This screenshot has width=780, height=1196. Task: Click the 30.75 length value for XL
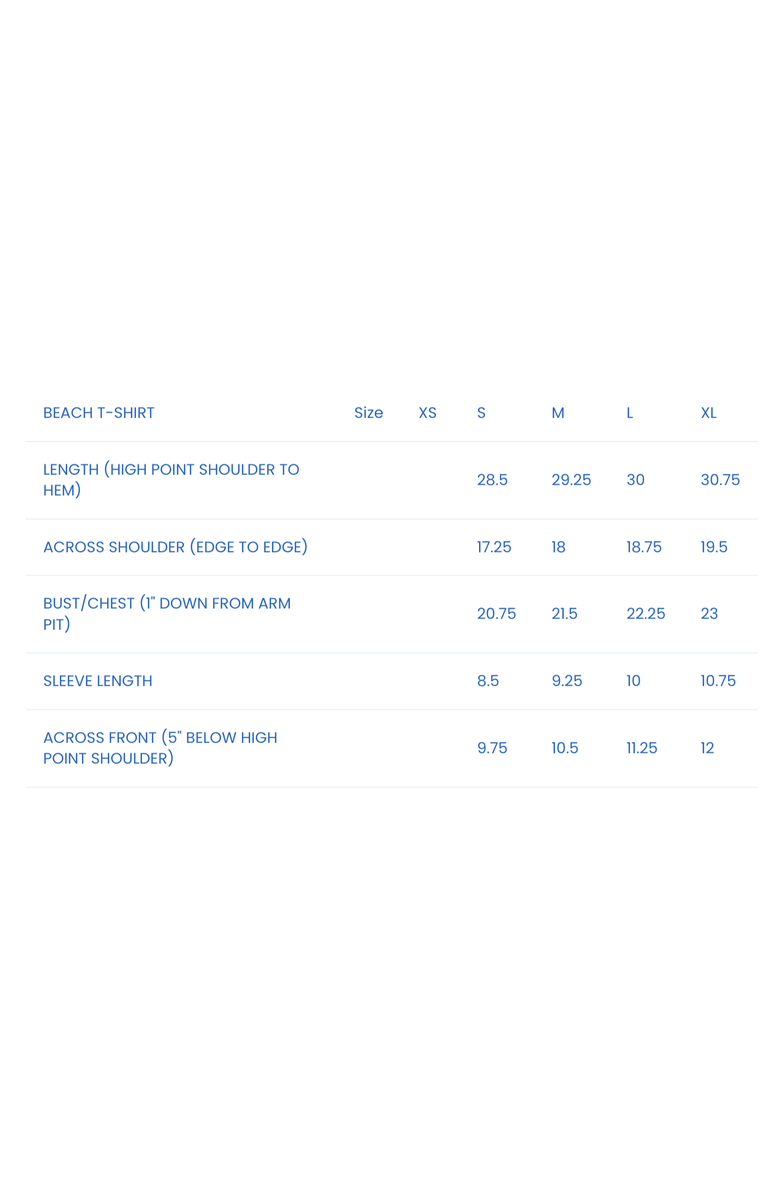(720, 480)
